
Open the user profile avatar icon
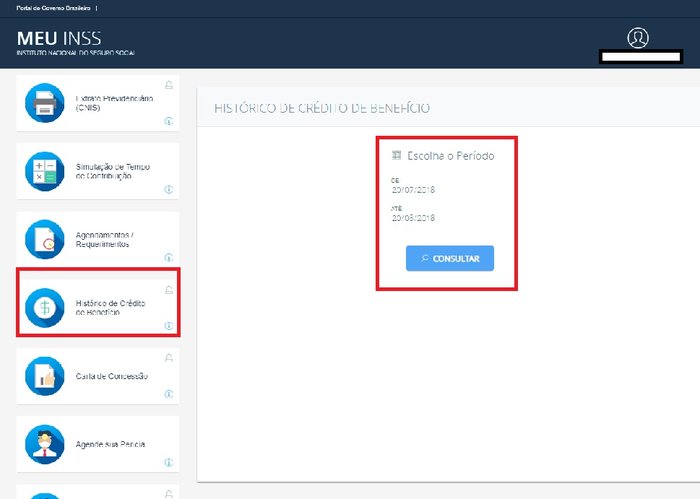(x=638, y=38)
